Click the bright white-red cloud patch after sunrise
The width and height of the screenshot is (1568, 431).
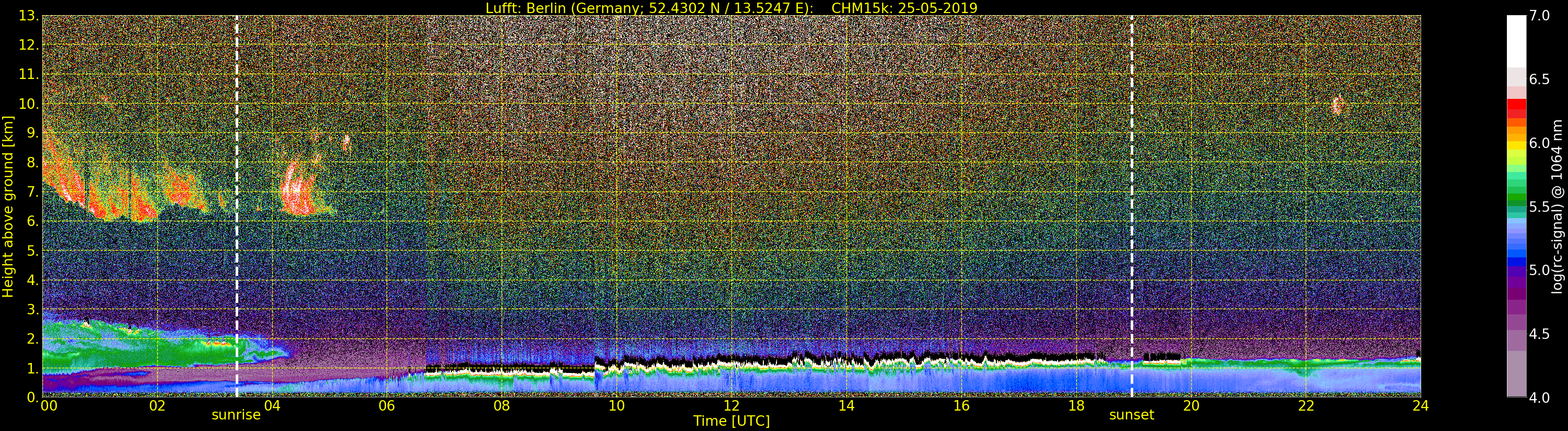[x=298, y=188]
